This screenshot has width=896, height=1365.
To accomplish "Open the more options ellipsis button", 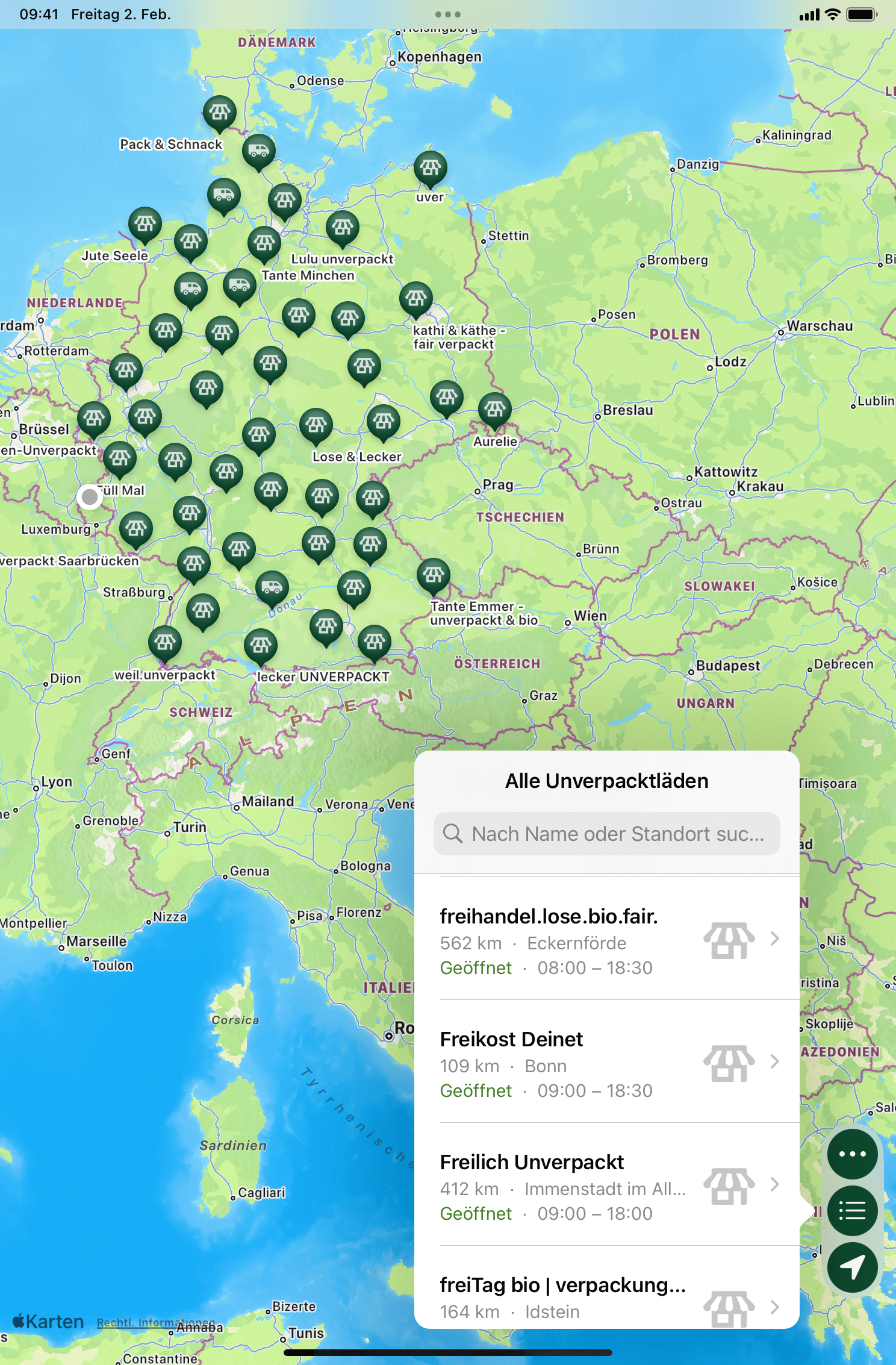I will [852, 1154].
